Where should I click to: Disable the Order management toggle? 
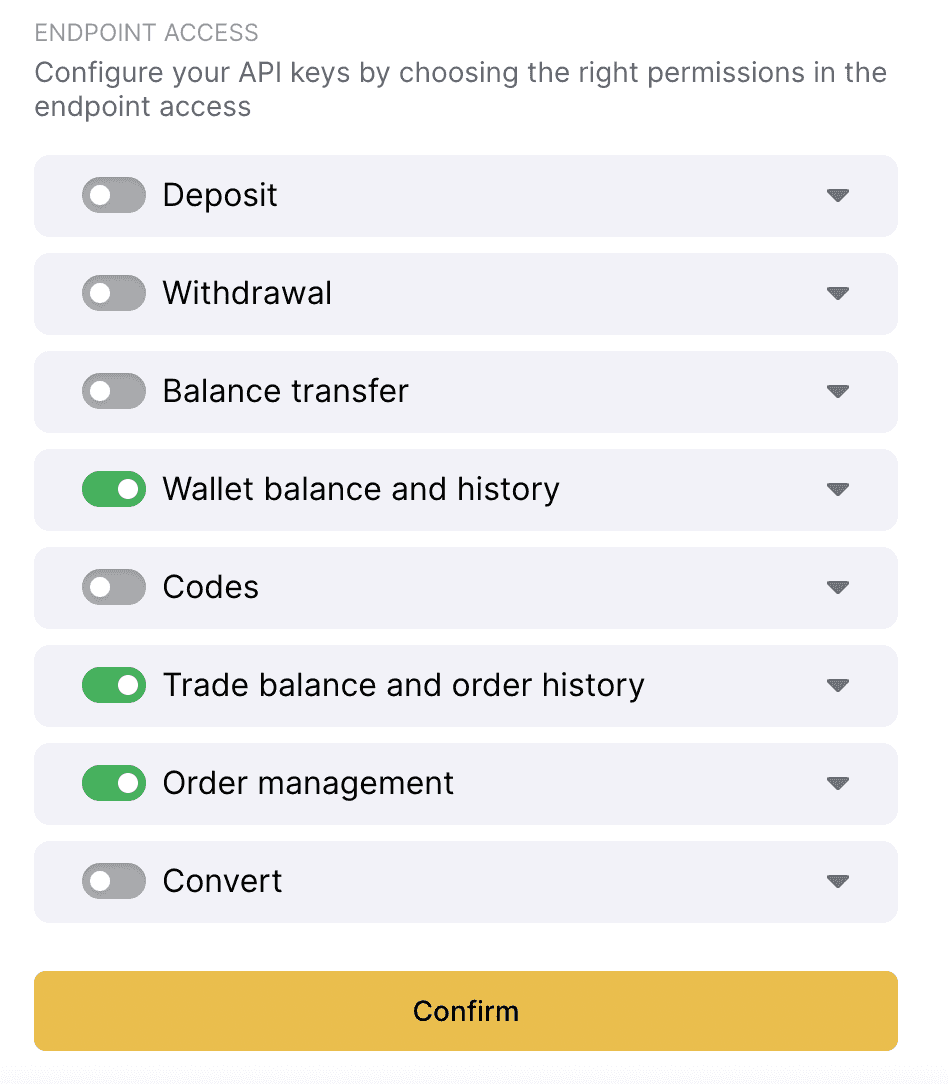point(113,783)
